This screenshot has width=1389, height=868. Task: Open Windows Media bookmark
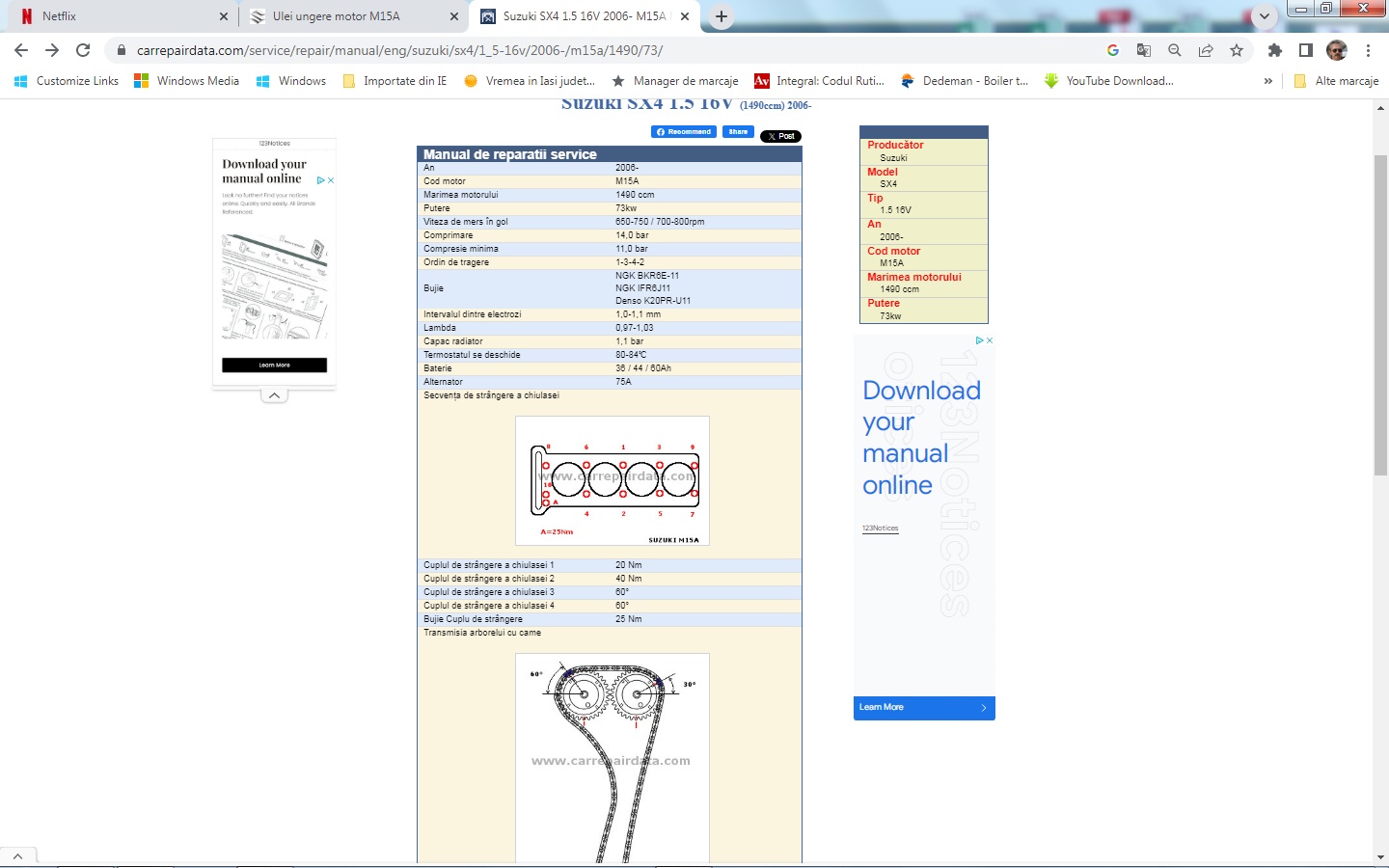(x=187, y=81)
